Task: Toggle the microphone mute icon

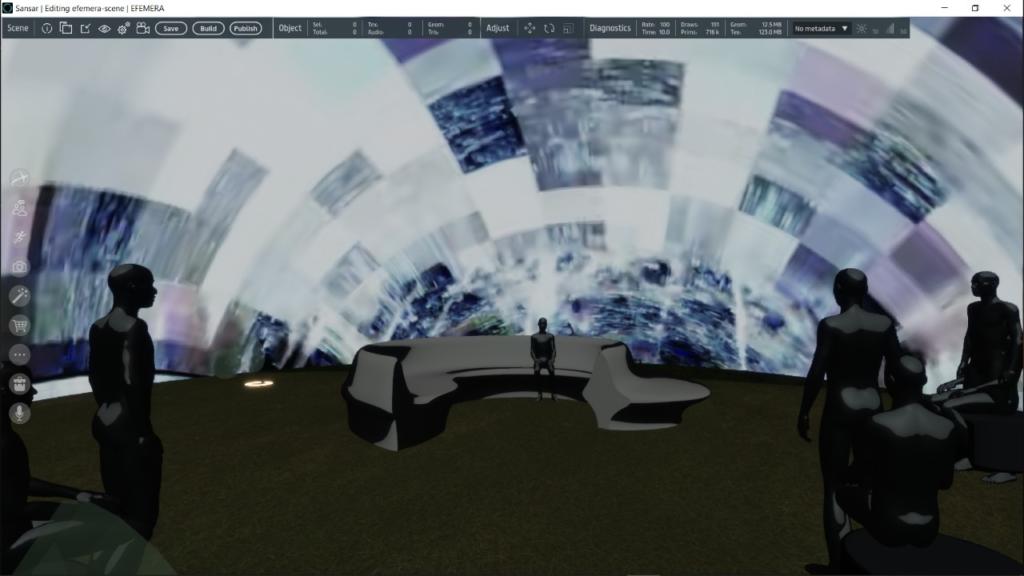Action: (x=19, y=412)
